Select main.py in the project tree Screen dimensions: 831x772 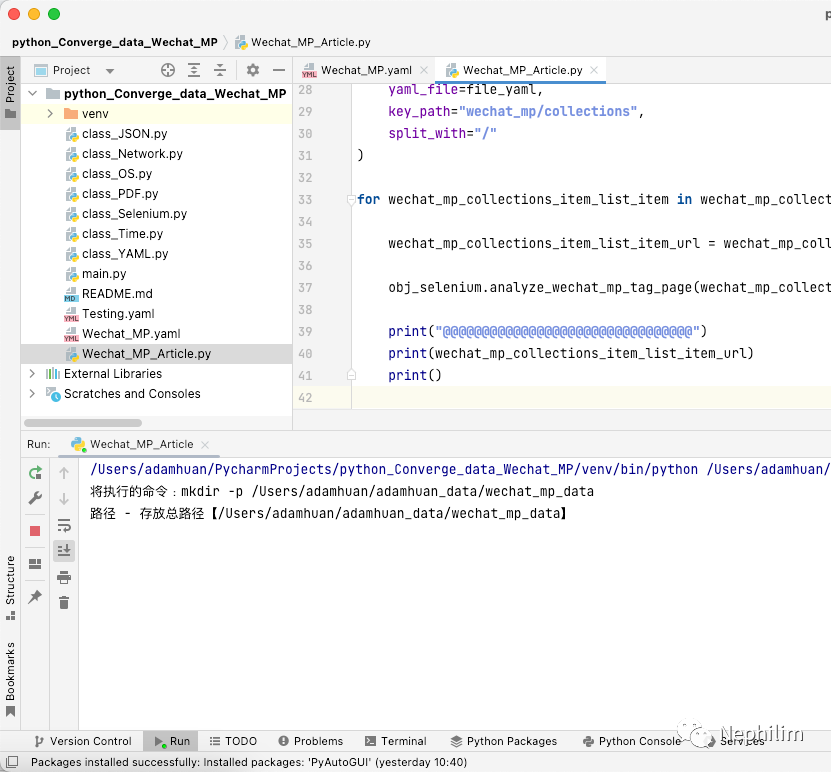coord(104,274)
